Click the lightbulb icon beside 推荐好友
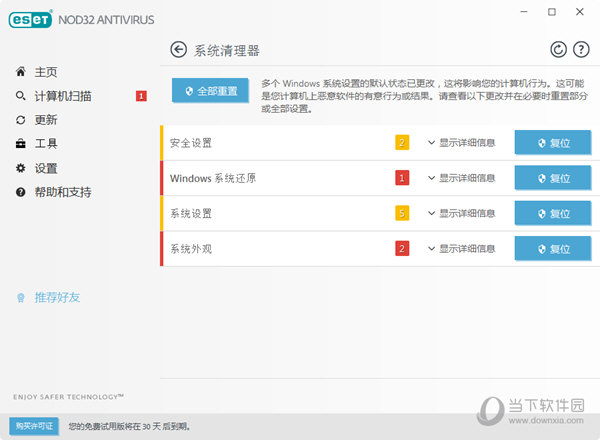600x440 pixels. [x=21, y=298]
